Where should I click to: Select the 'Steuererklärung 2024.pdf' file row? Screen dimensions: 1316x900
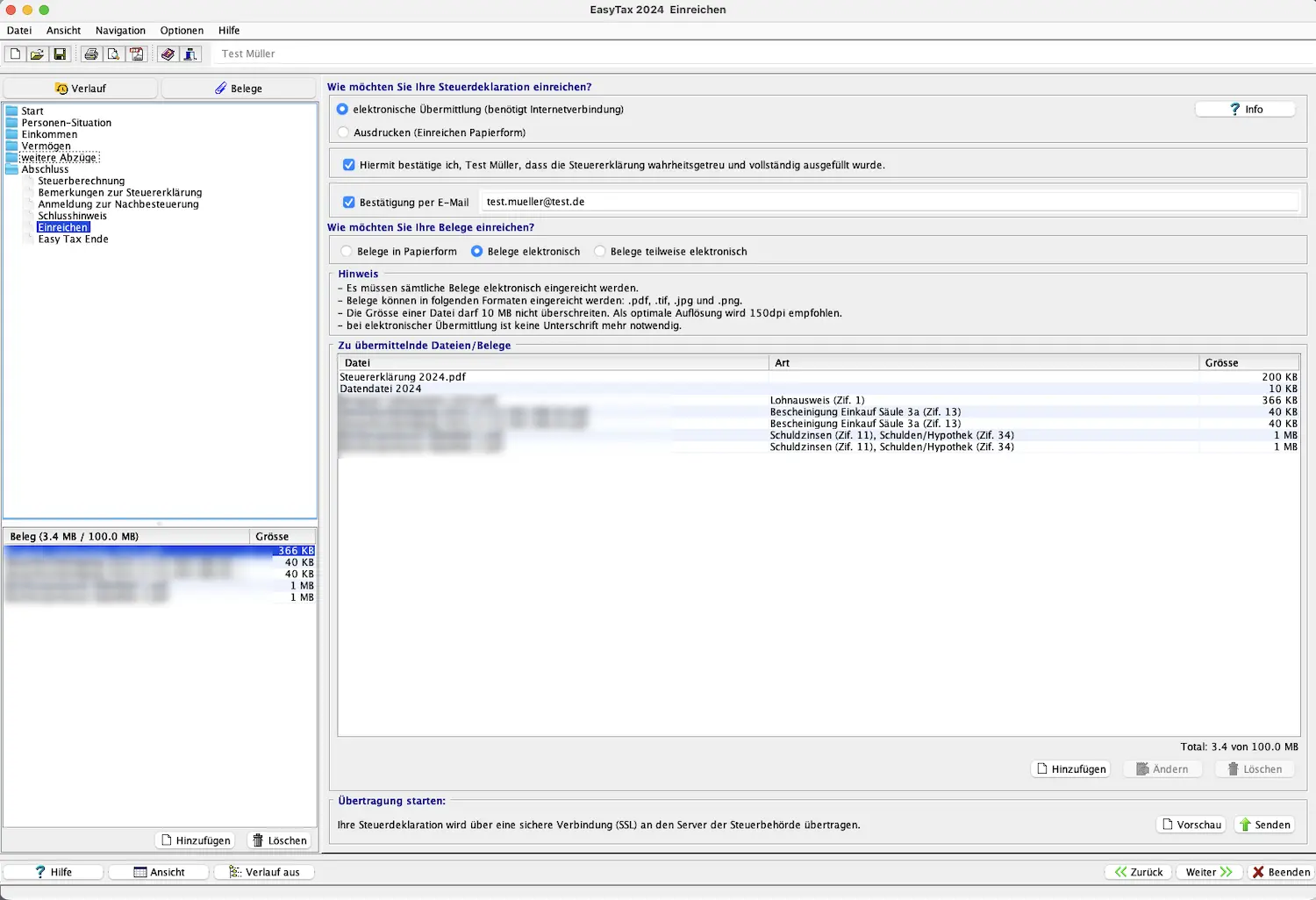(x=403, y=377)
